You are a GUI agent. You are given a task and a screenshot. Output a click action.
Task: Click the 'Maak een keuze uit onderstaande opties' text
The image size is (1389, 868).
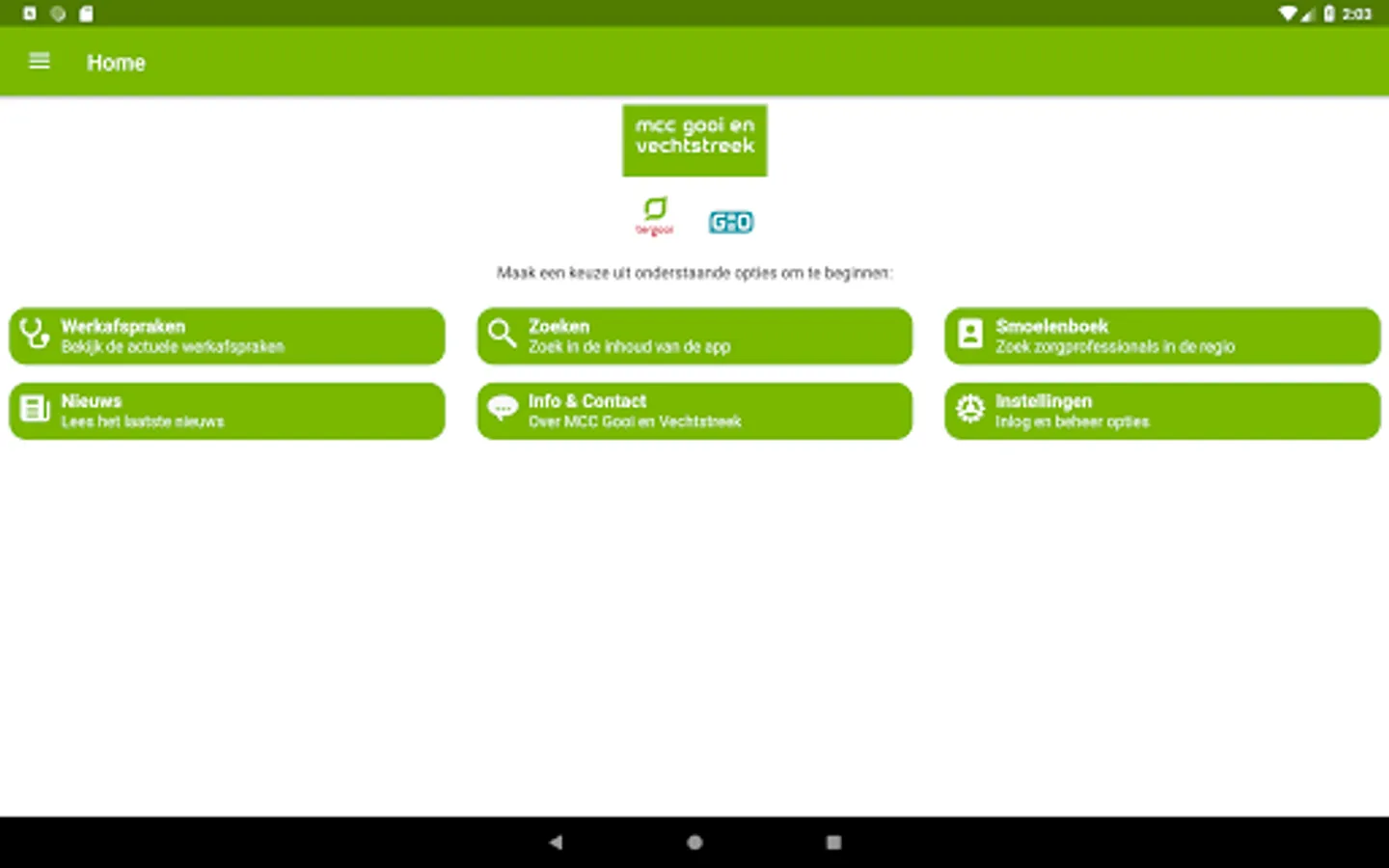point(694,273)
